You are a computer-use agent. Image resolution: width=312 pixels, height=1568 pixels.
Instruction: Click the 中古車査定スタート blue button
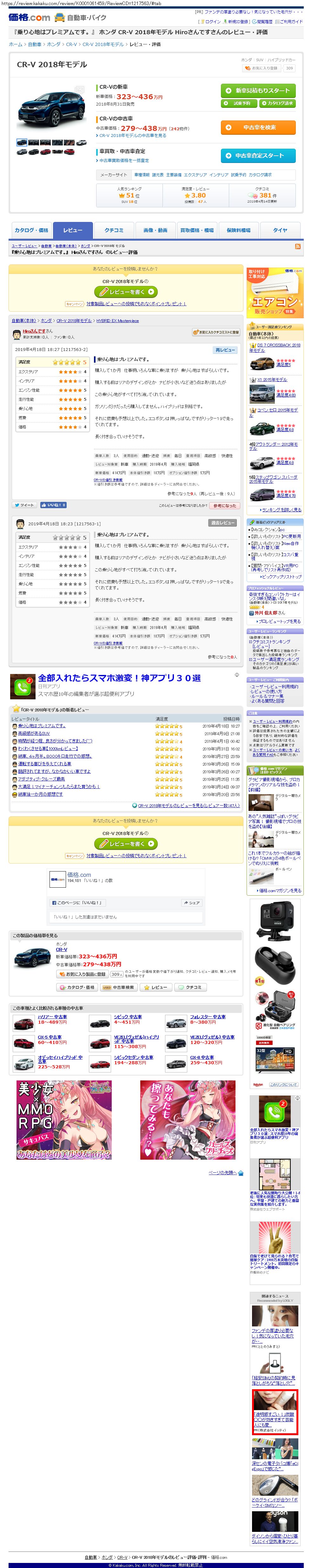coord(258,156)
